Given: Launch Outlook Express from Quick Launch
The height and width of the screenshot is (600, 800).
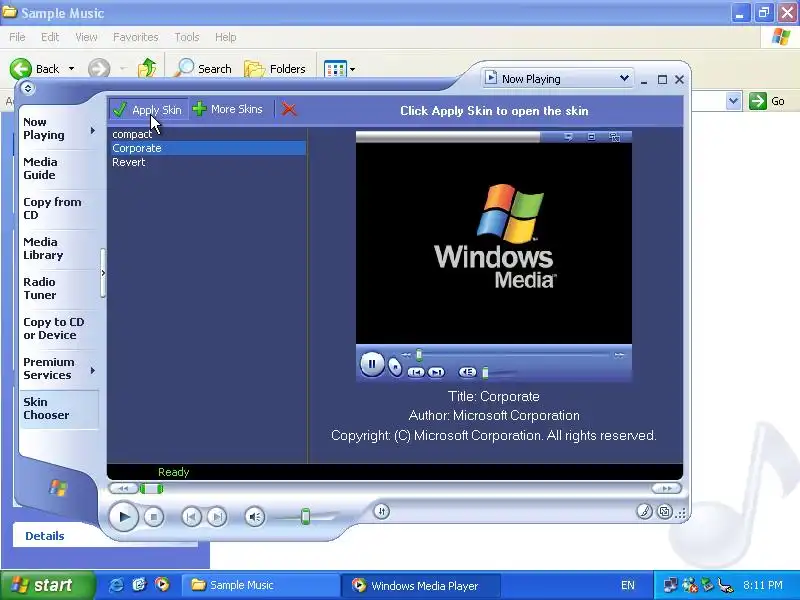Looking at the screenshot, I should point(139,585).
